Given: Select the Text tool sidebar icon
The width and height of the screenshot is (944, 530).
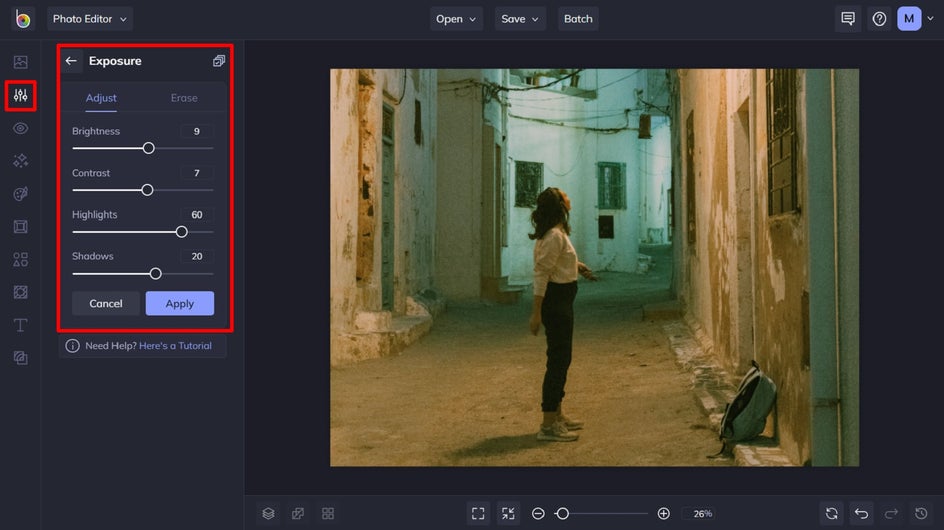Looking at the screenshot, I should 20,325.
